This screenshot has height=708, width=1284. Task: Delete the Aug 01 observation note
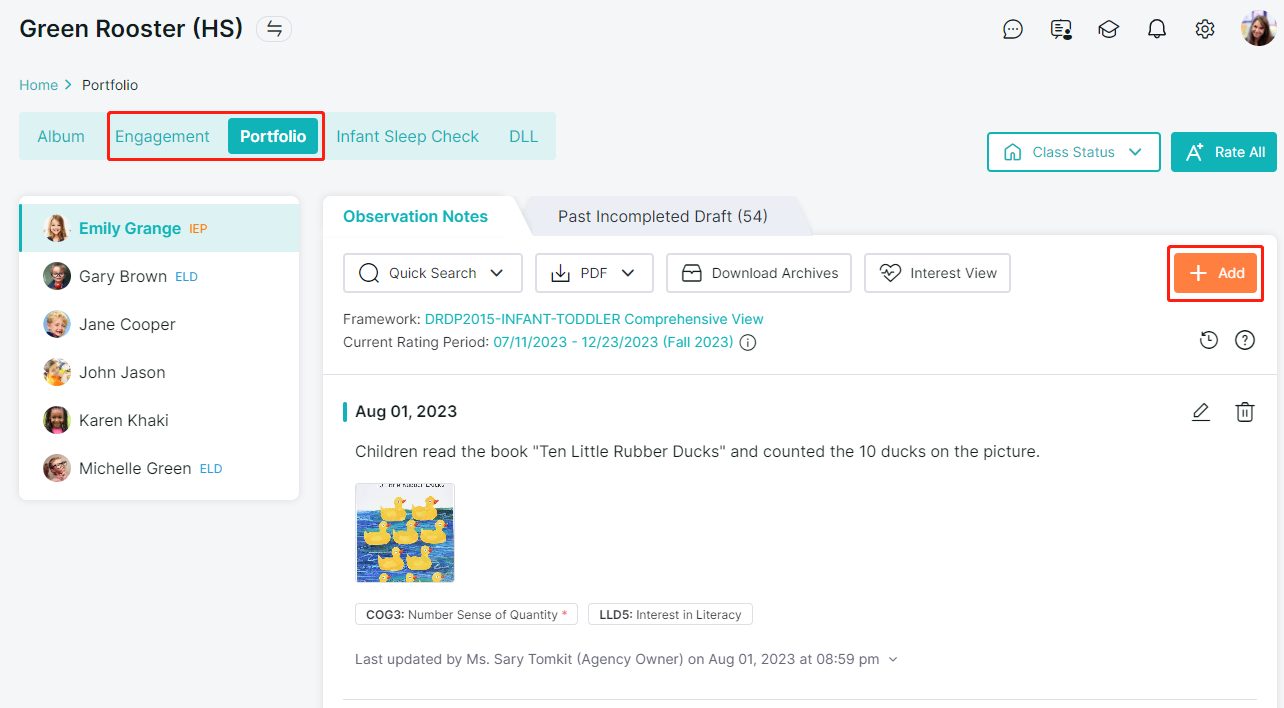coord(1245,412)
